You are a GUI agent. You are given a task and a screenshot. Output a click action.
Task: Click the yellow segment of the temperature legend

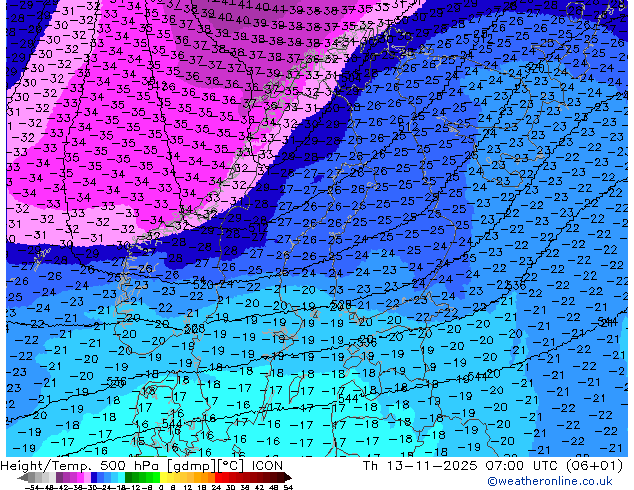point(164,477)
